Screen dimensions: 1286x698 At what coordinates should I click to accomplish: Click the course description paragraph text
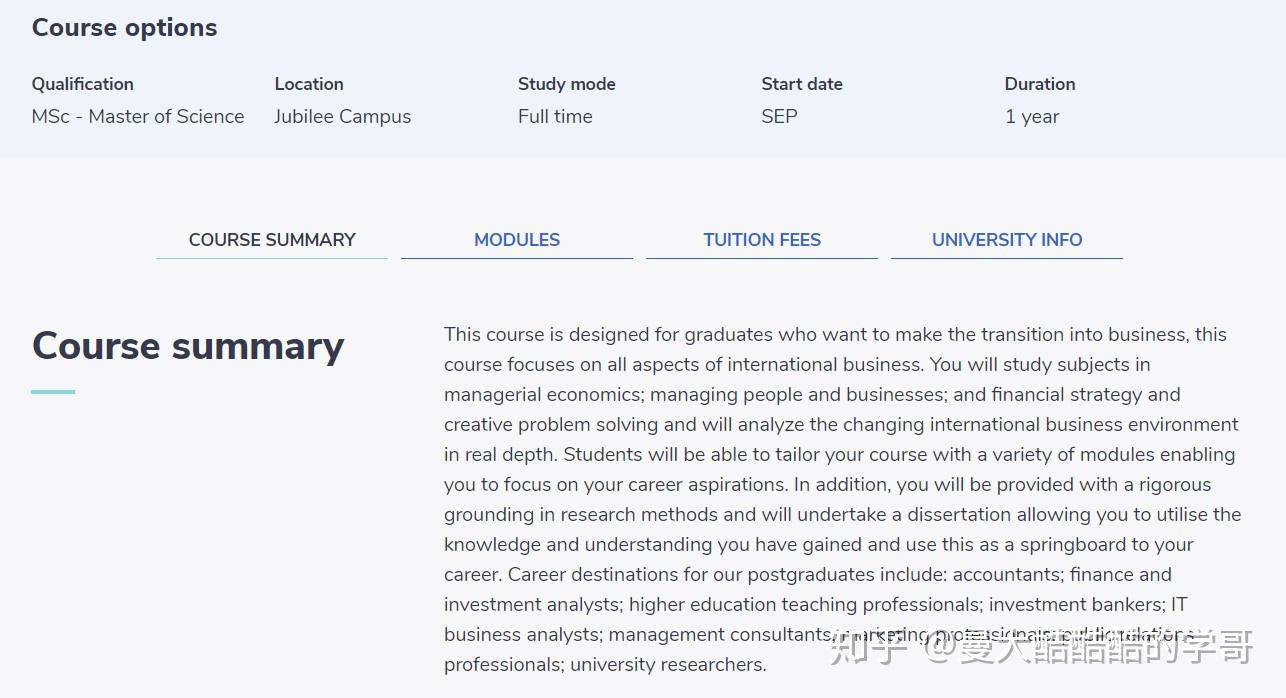[843, 499]
